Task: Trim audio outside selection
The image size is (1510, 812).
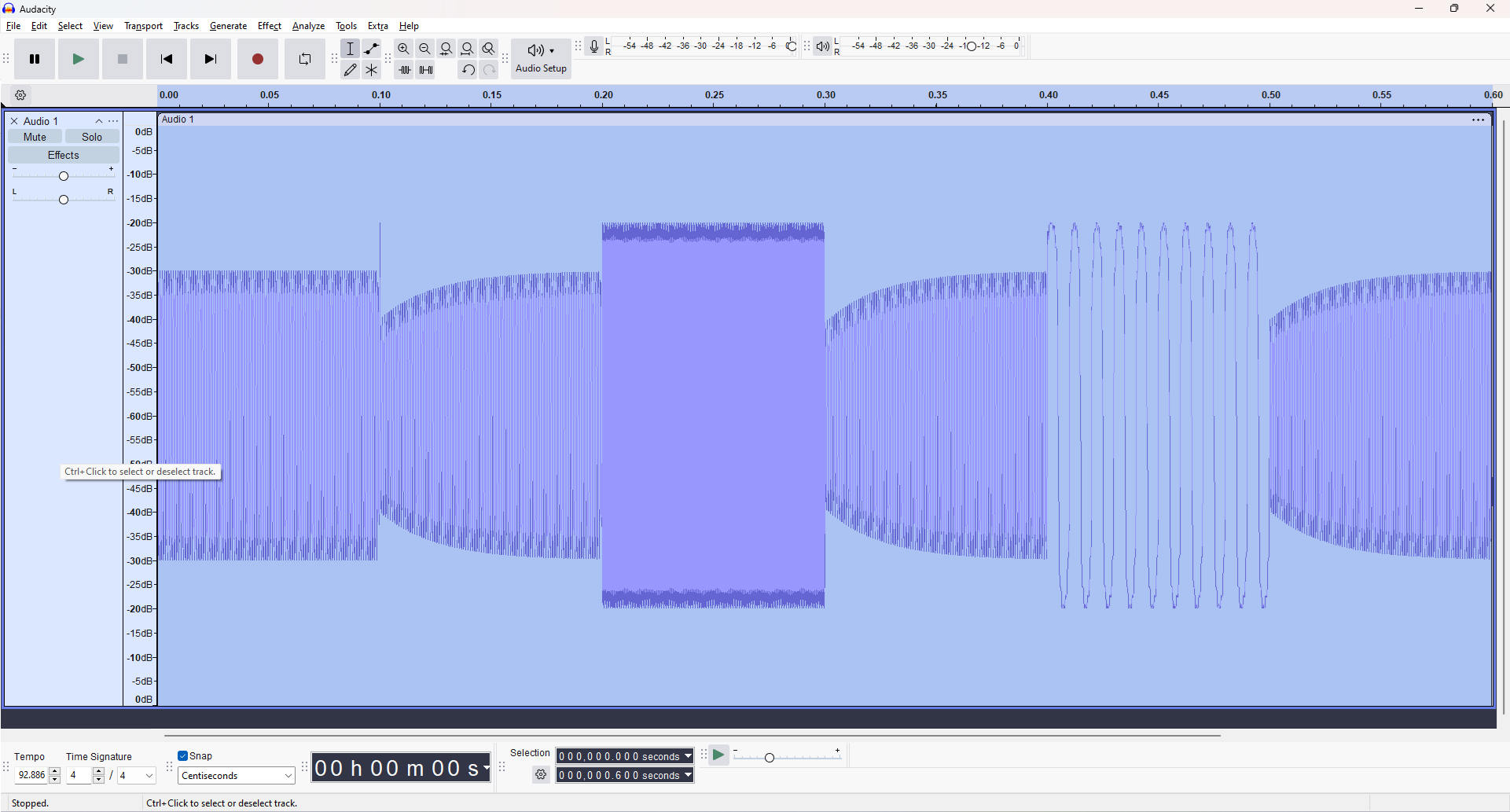Action: coord(406,69)
